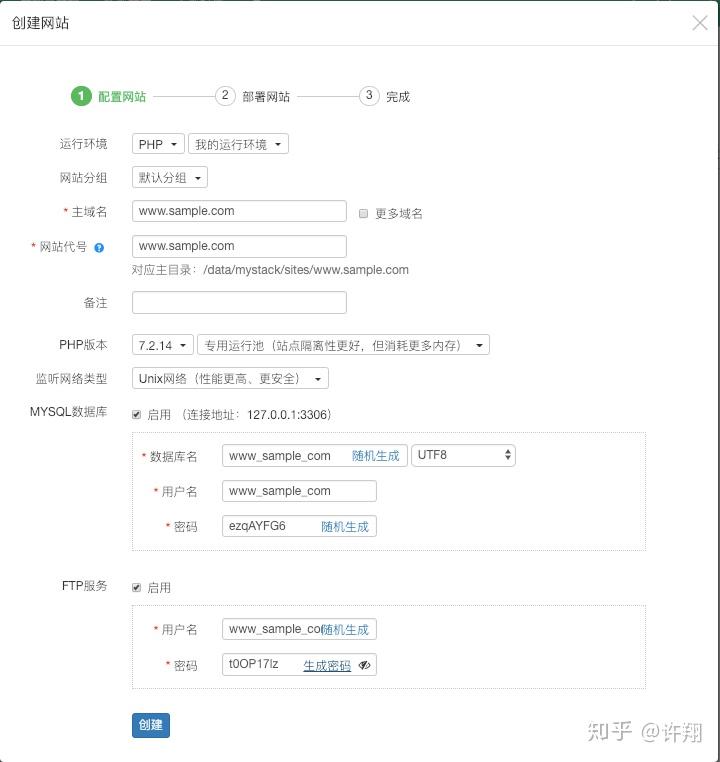Expand the Unix网络 listen type dropdown
Screen dimensions: 720x762
click(x=230, y=379)
